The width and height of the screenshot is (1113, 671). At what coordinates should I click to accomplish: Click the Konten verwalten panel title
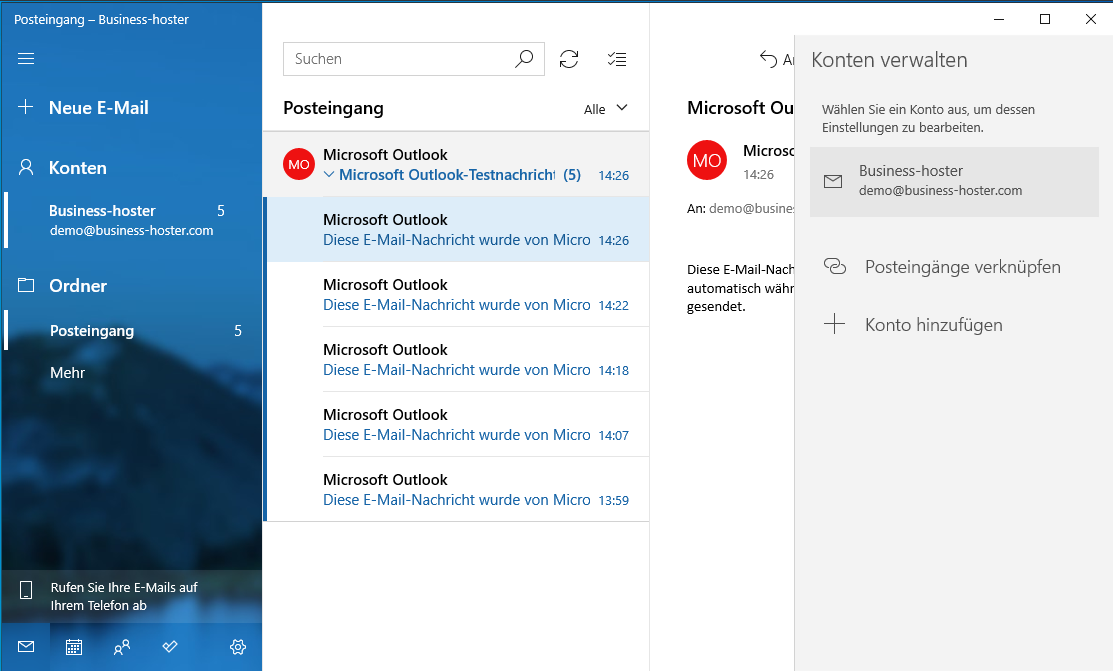tap(889, 60)
